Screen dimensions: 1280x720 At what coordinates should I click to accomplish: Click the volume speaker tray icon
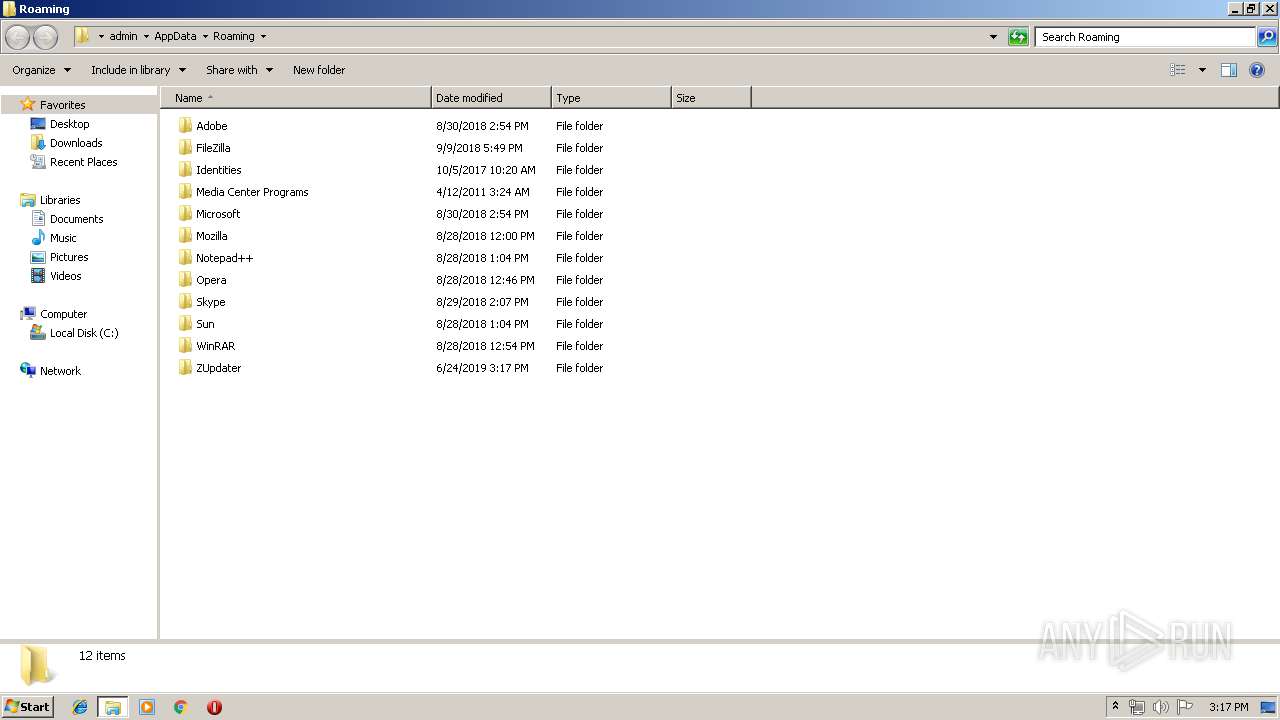[x=1161, y=707]
